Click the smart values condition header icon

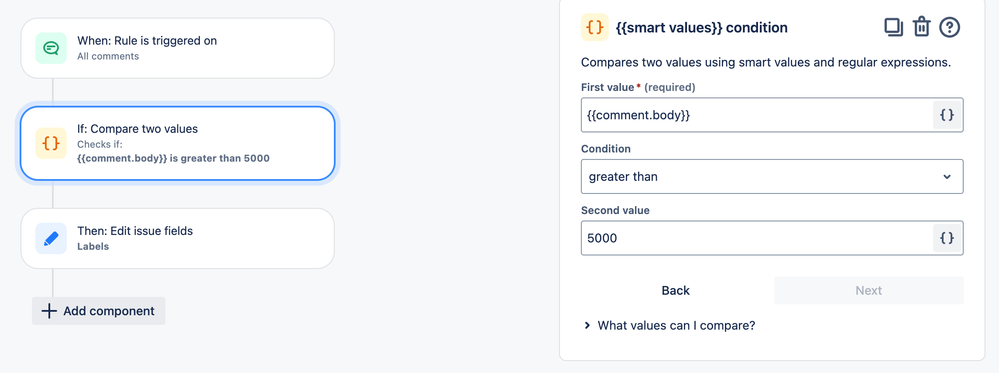(594, 27)
